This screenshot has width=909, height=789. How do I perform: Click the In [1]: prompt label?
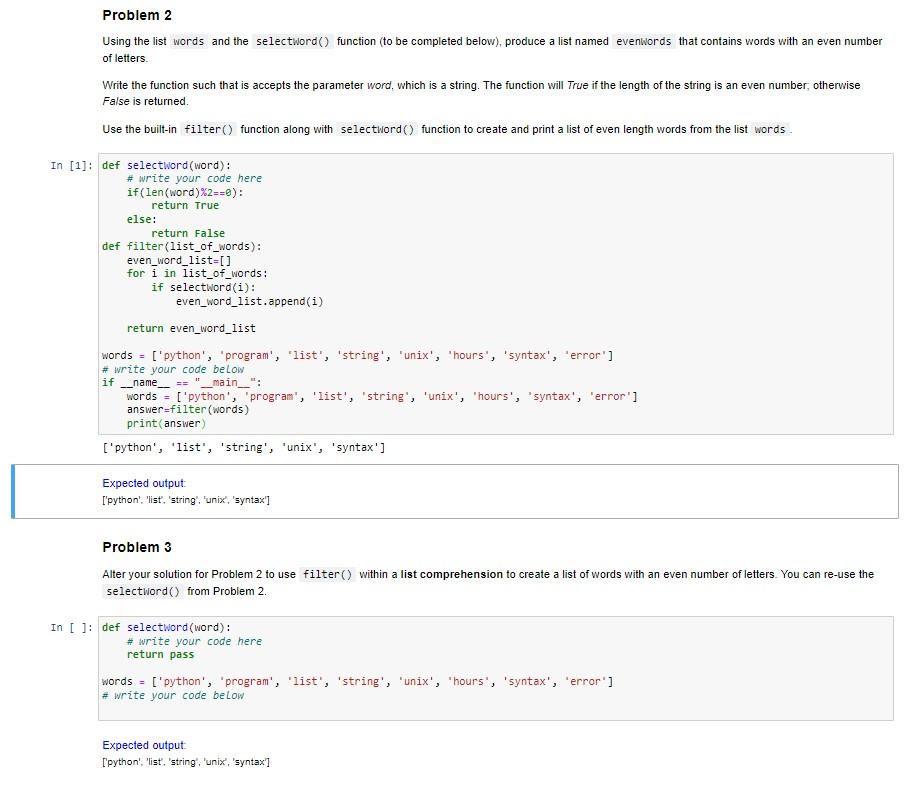coord(68,165)
